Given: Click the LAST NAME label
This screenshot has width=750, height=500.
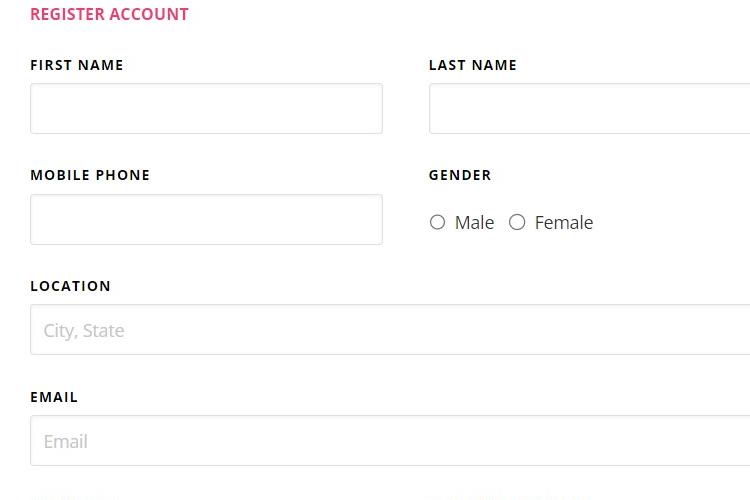Looking at the screenshot, I should pyautogui.click(x=473, y=65).
